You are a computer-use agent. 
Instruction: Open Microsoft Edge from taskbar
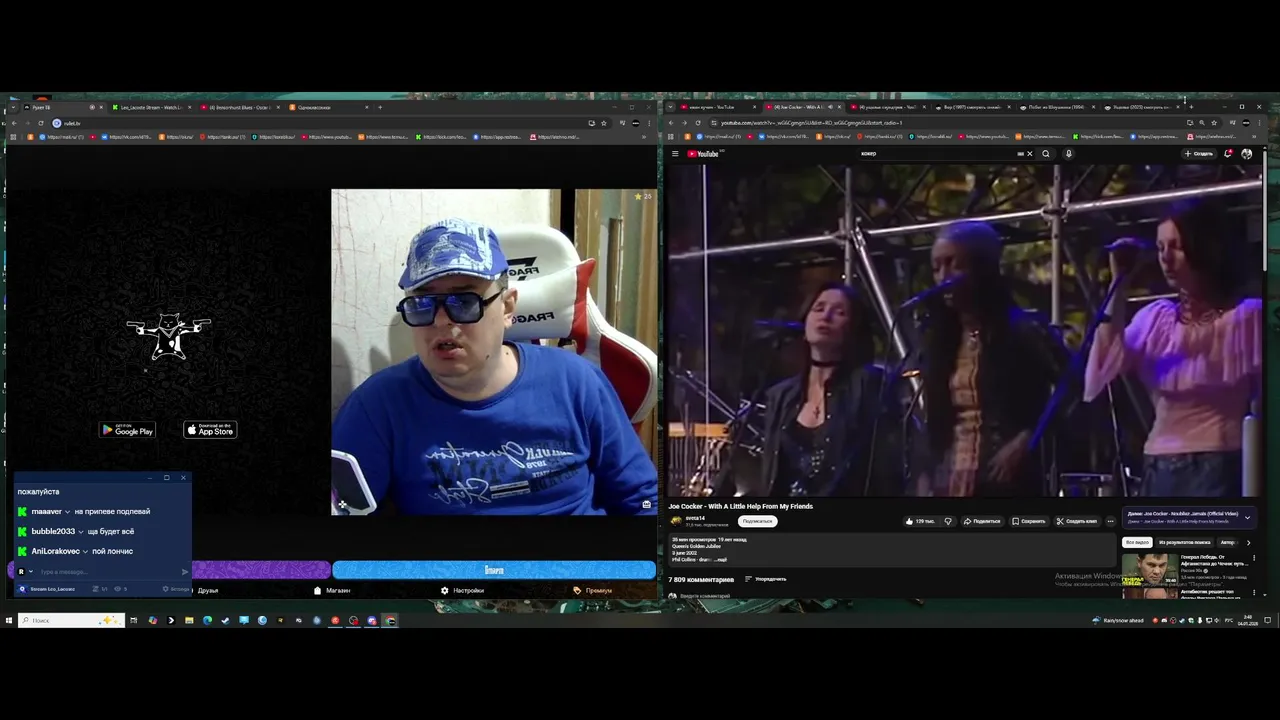tap(207, 620)
